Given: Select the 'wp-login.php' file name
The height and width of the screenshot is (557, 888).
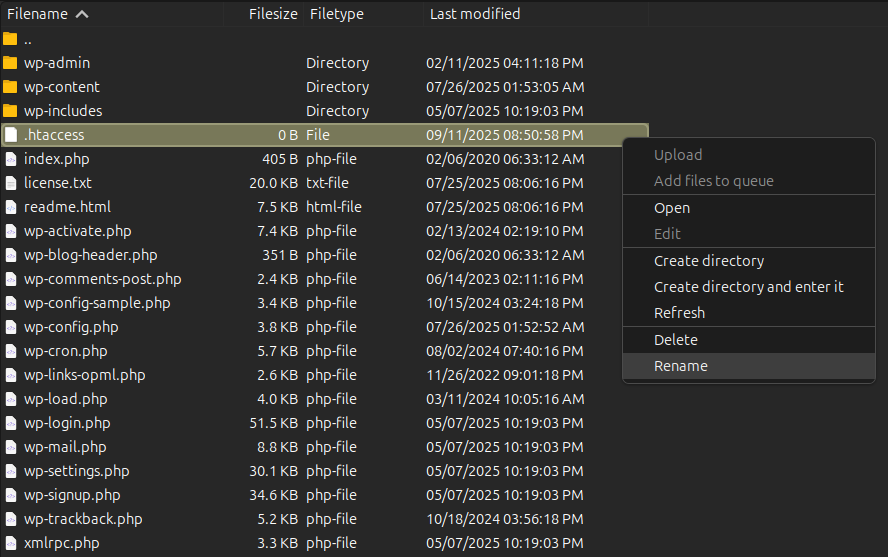Looking at the screenshot, I should [x=67, y=423].
